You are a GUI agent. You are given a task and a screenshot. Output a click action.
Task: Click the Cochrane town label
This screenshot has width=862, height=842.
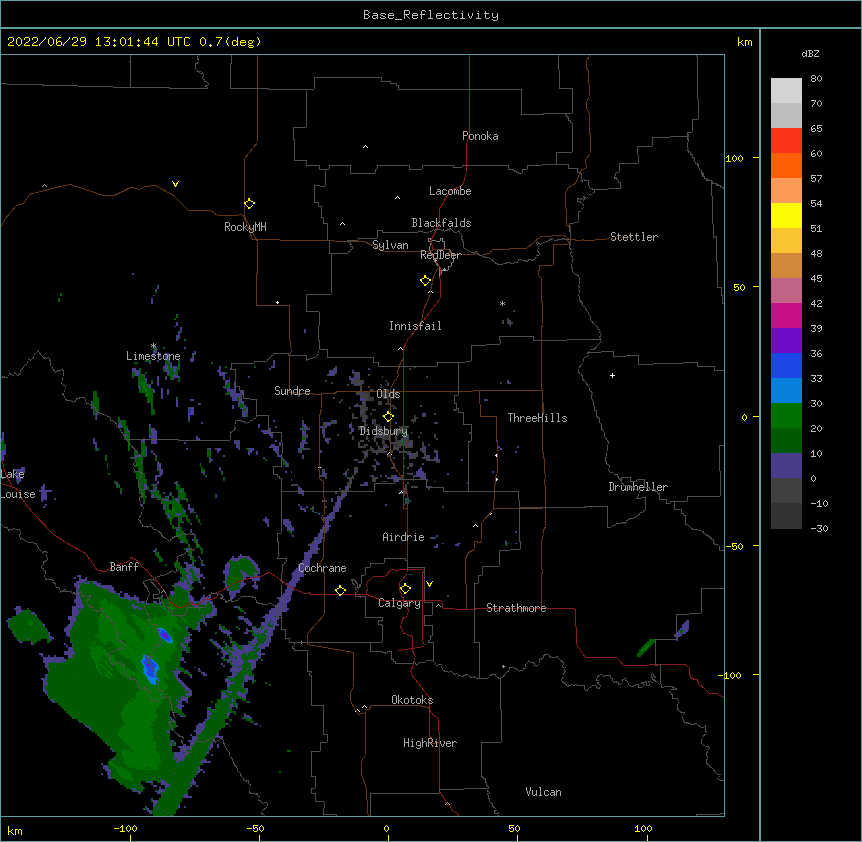(322, 568)
